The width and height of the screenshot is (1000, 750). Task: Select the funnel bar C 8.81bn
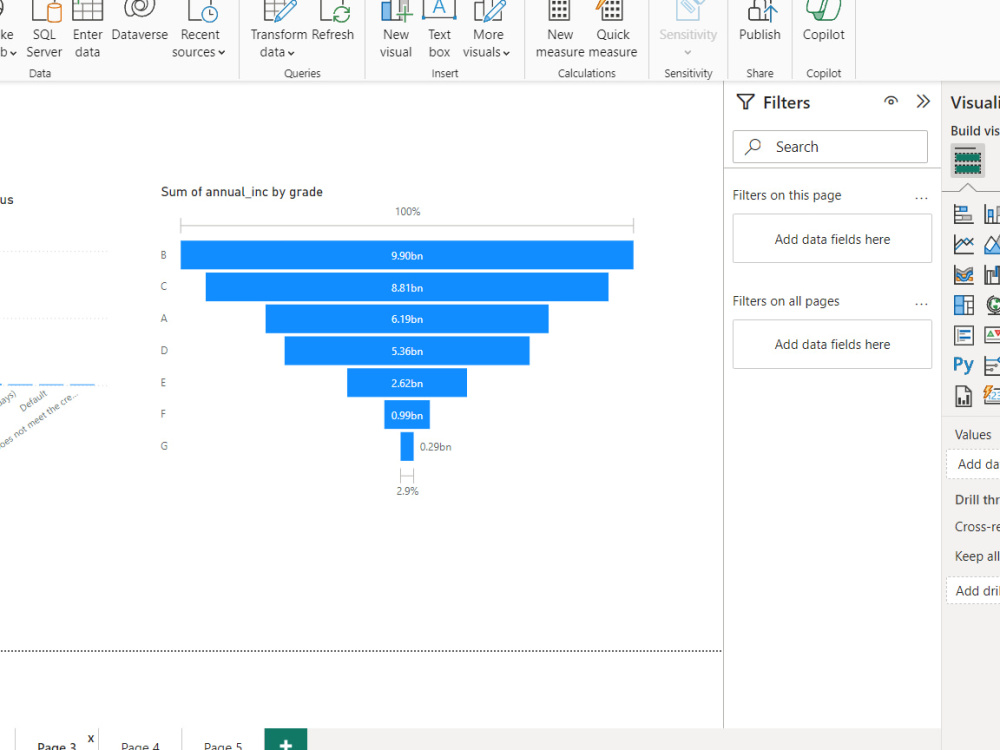click(407, 287)
